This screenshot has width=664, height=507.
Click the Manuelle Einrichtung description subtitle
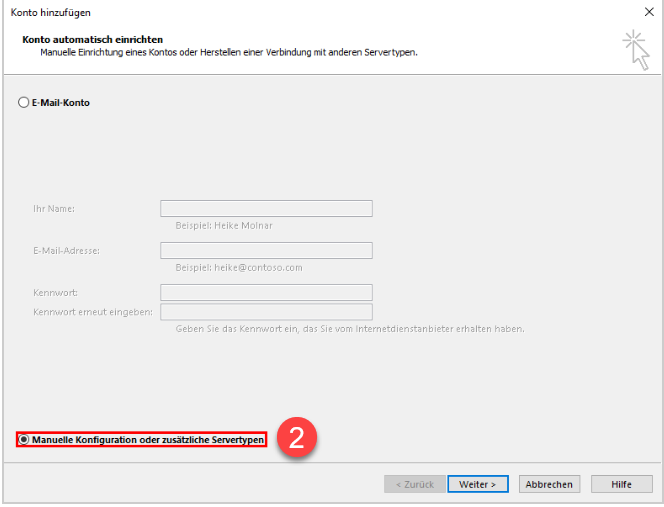pos(228,51)
